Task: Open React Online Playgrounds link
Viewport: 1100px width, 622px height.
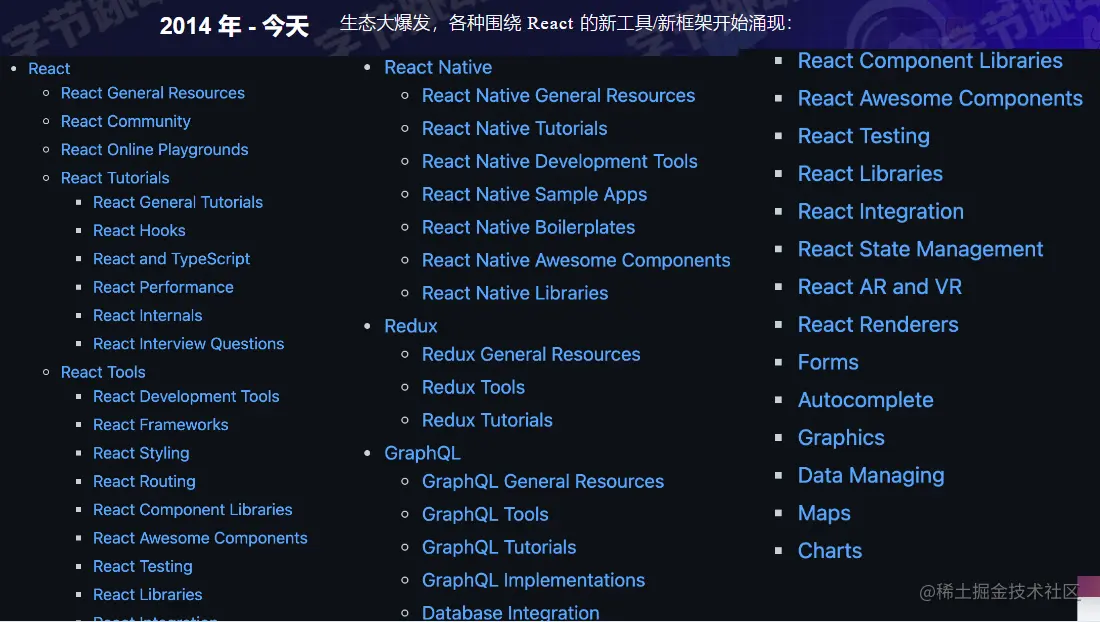Action: coord(154,149)
